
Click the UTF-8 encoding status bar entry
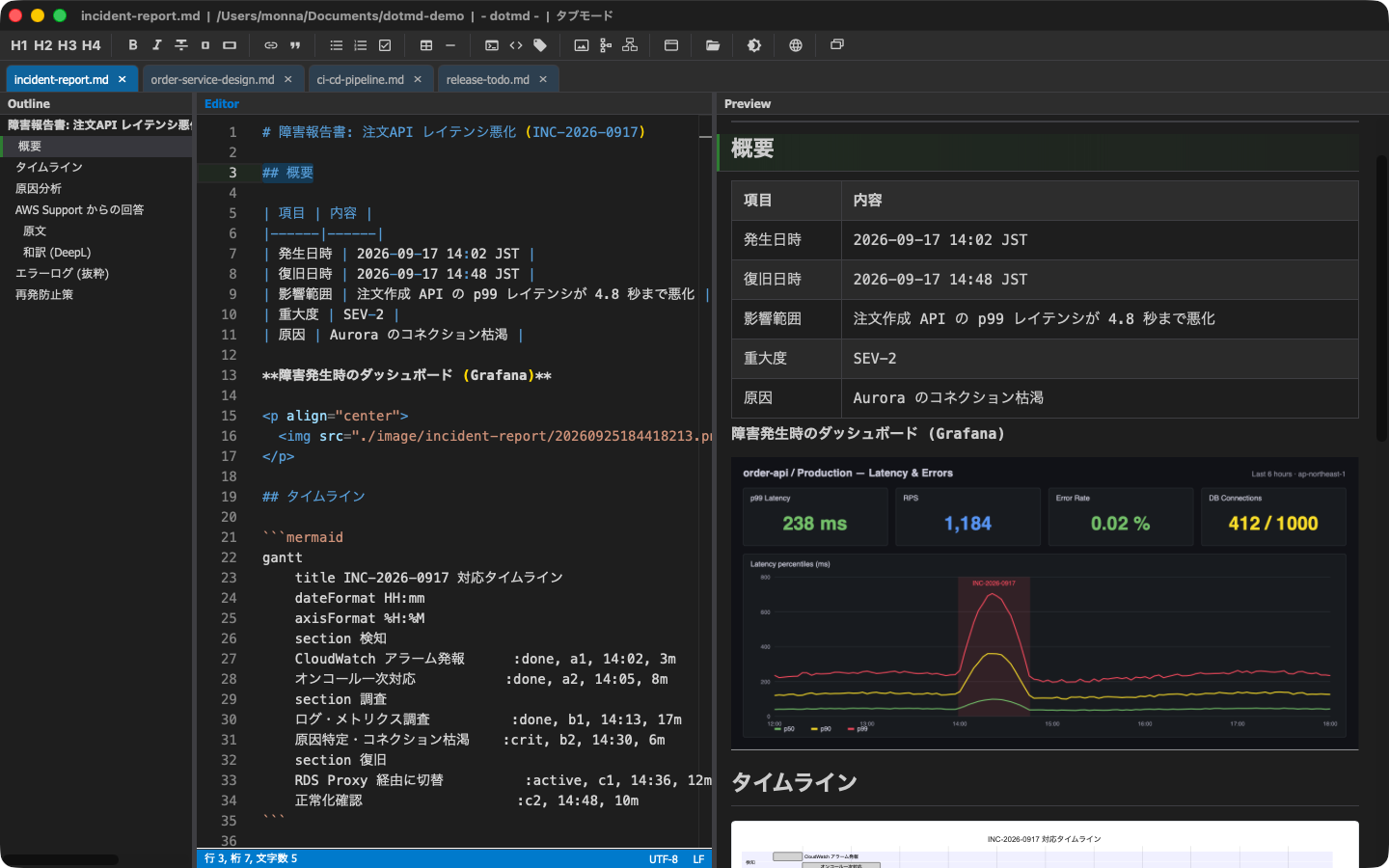tap(664, 859)
